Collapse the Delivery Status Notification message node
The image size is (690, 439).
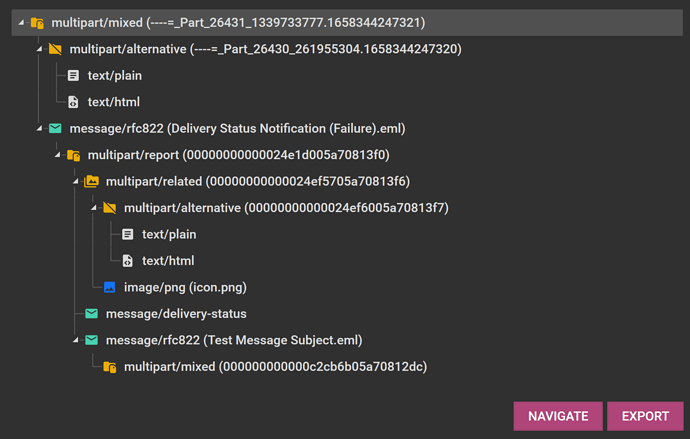39,128
